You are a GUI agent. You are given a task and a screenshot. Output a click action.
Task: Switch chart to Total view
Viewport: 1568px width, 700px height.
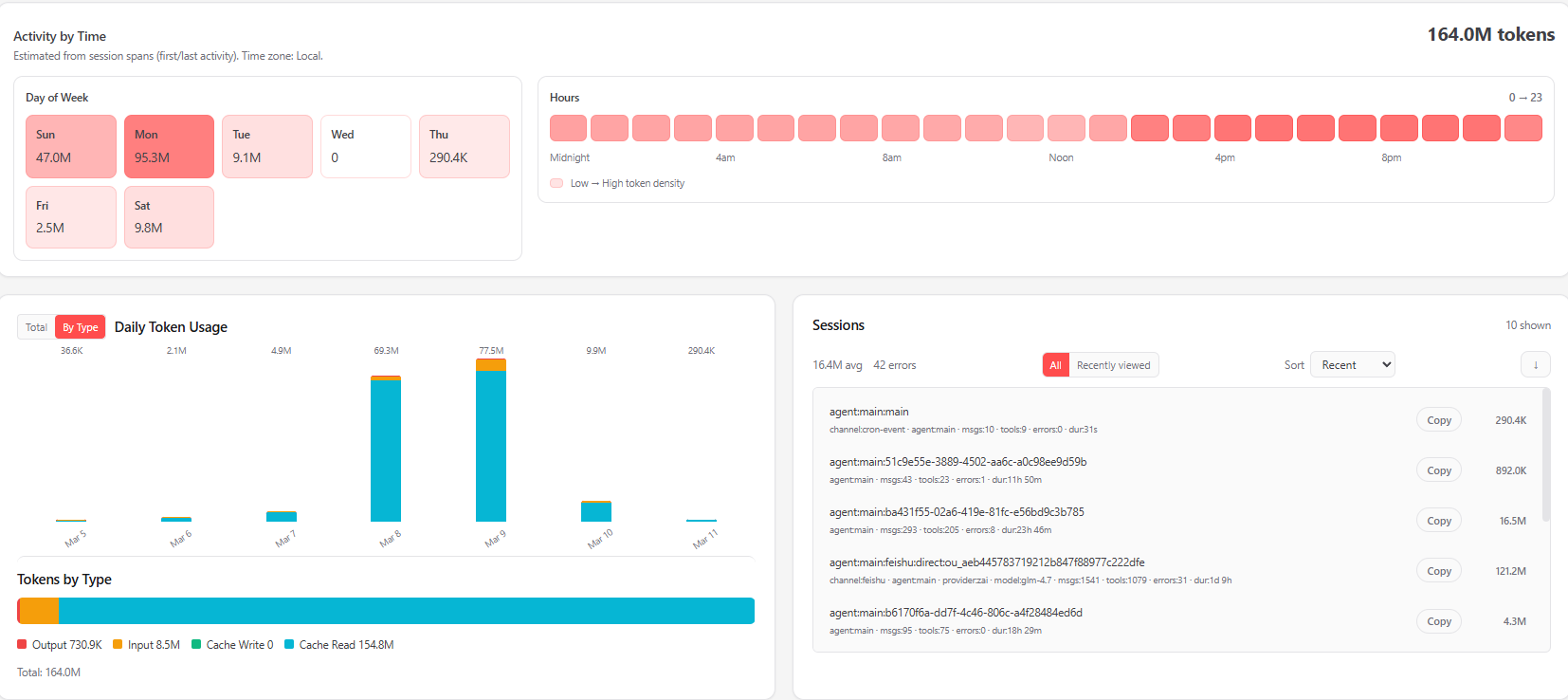coord(36,327)
